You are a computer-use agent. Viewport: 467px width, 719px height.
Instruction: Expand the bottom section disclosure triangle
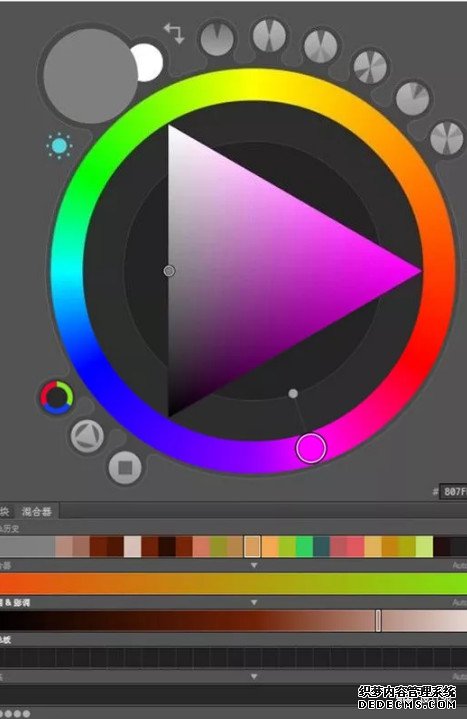coord(254,676)
